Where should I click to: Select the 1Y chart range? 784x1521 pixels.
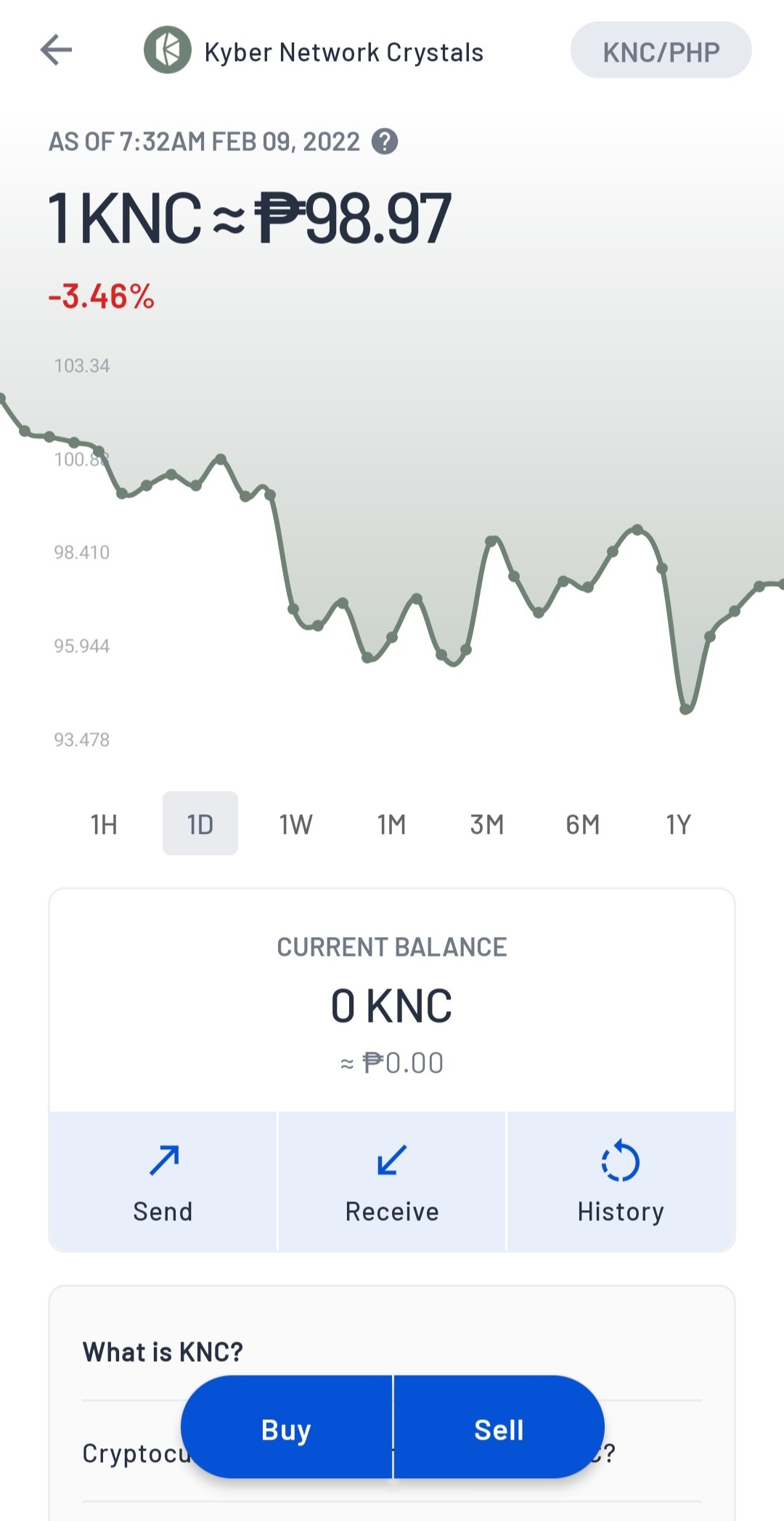click(x=679, y=824)
